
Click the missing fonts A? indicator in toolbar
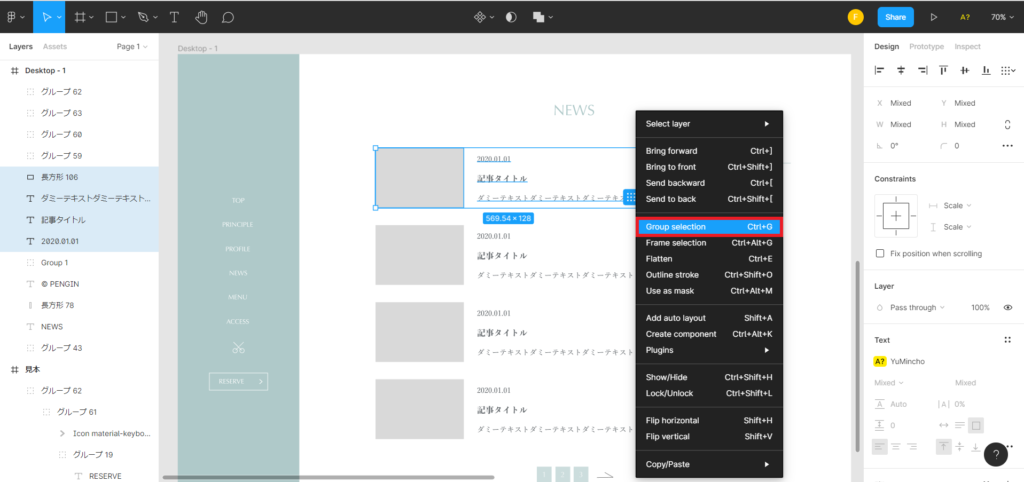click(x=965, y=18)
